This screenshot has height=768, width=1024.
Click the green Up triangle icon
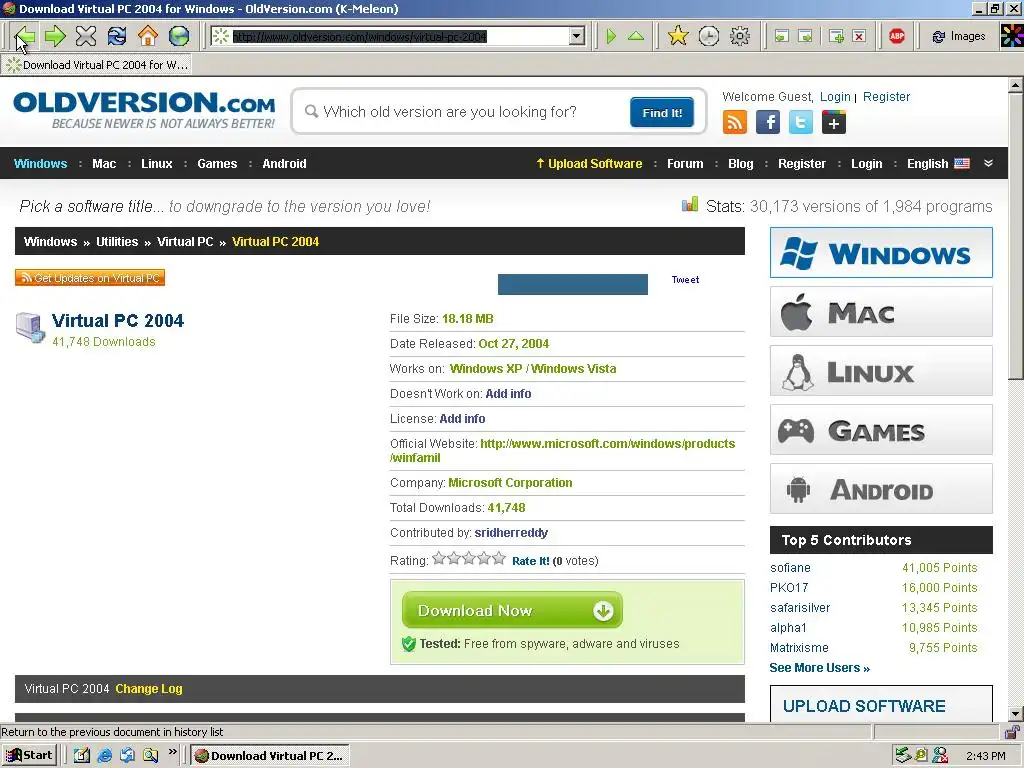click(x=636, y=36)
